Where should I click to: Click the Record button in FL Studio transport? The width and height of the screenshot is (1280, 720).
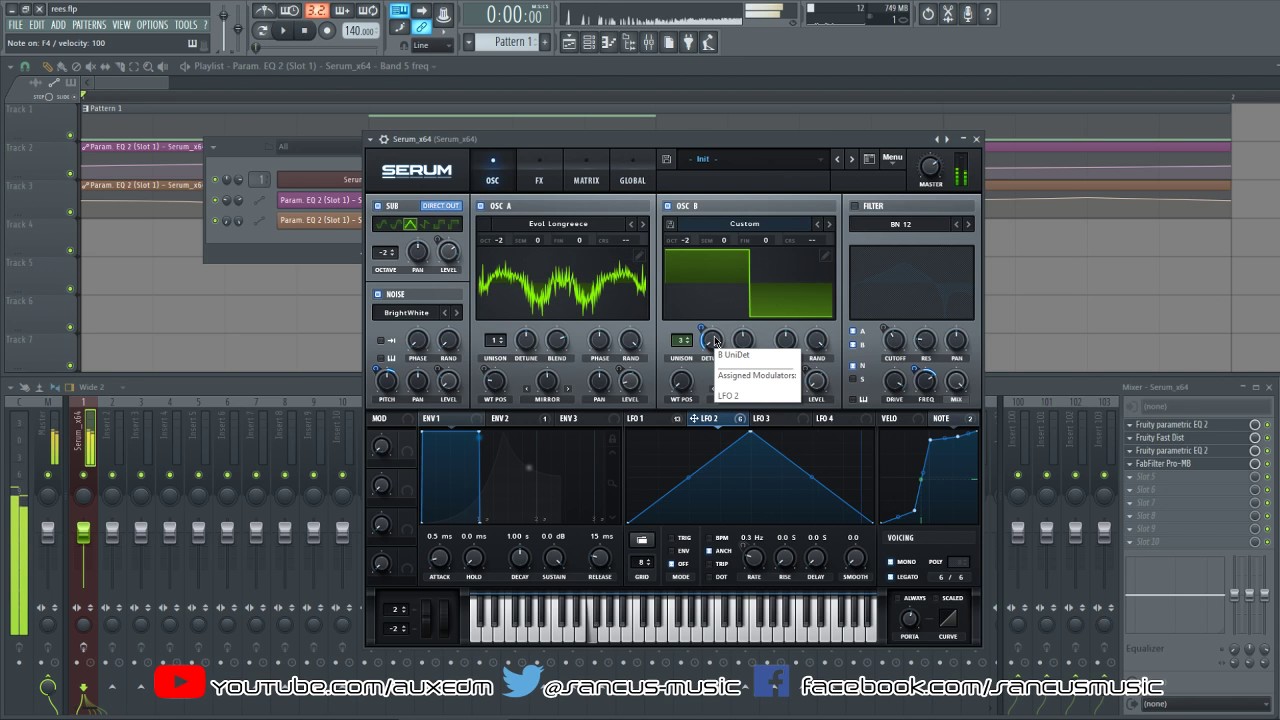point(327,31)
